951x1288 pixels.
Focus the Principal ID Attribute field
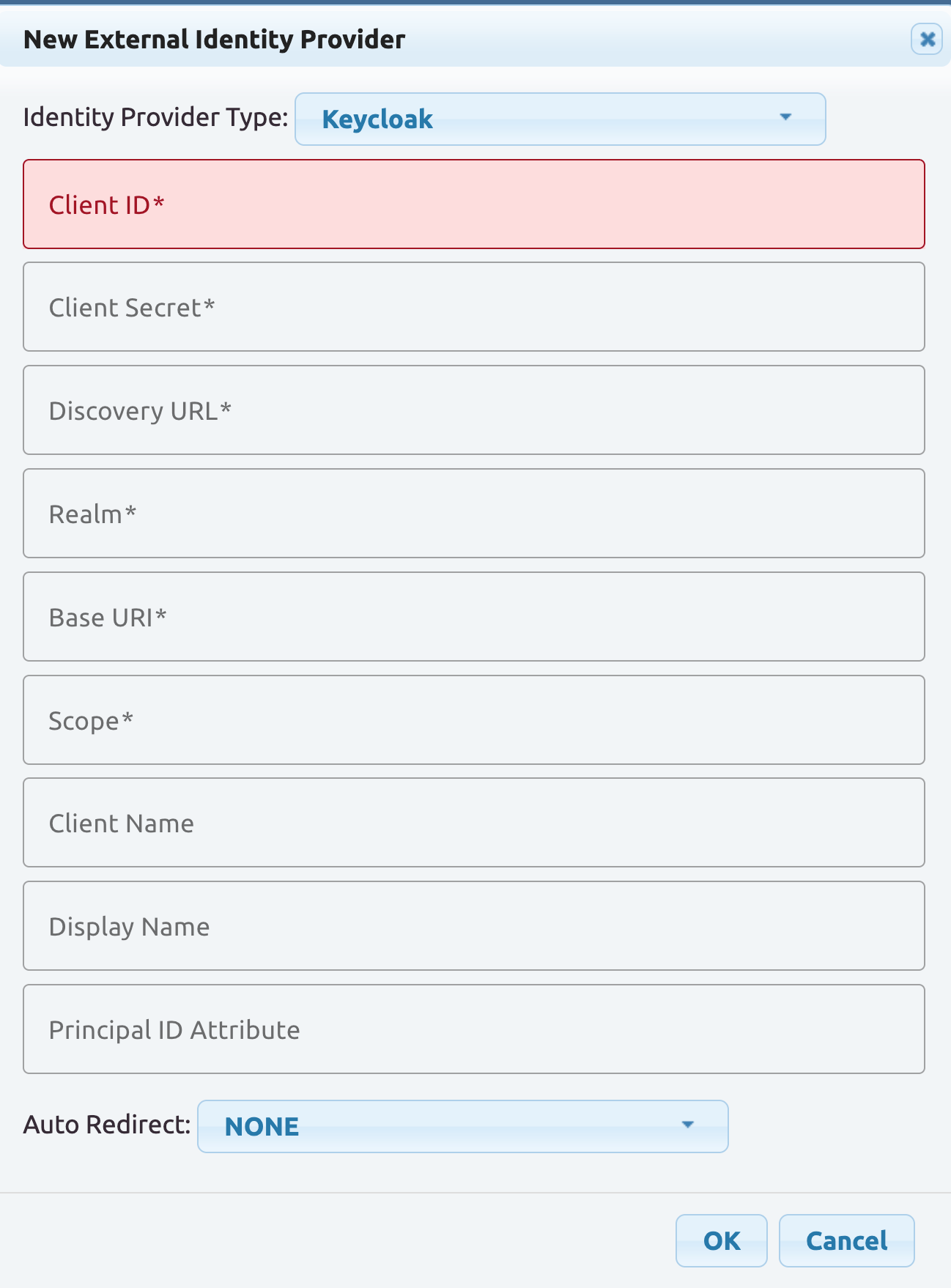473,1029
